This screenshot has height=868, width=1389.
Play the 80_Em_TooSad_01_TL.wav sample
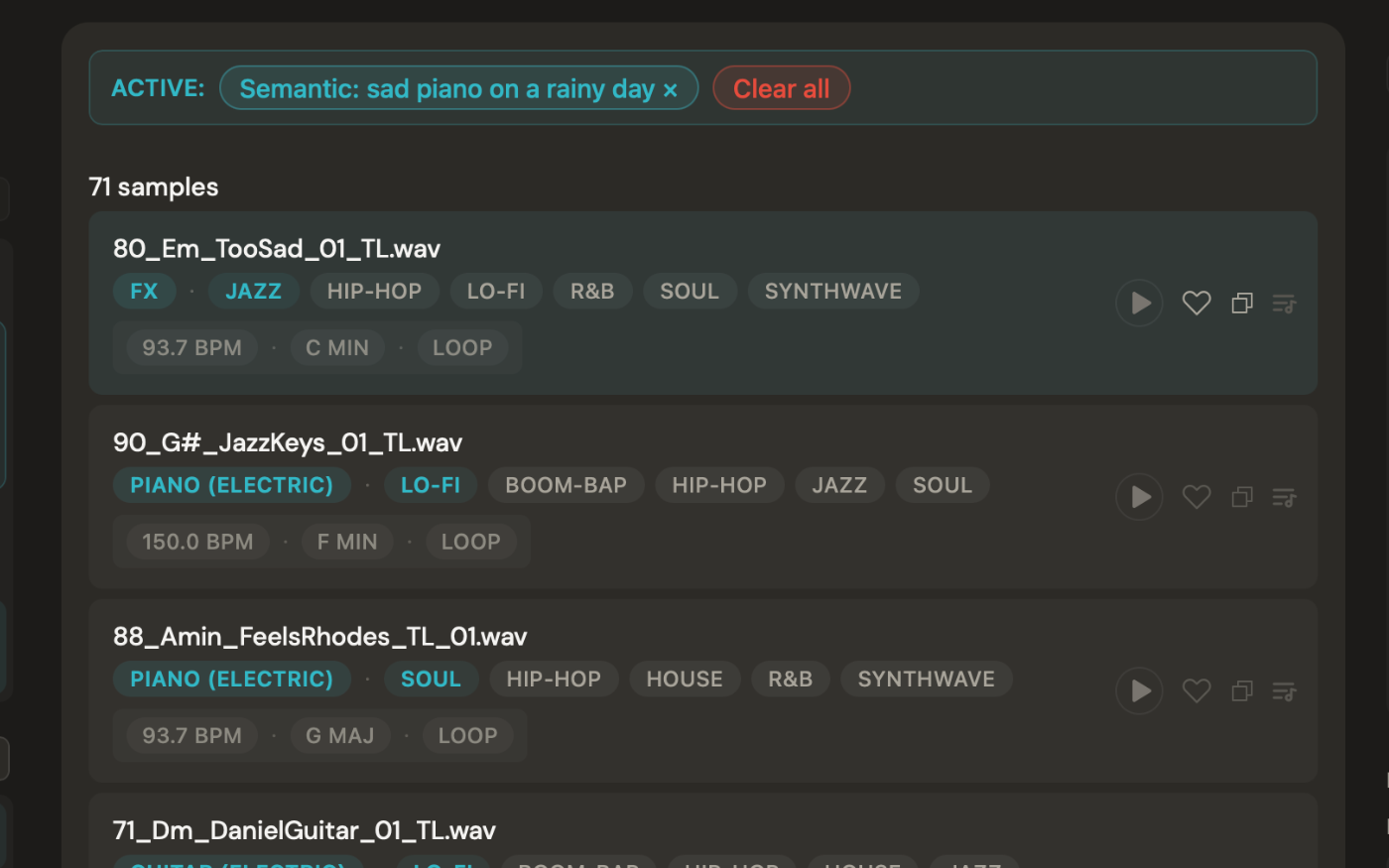(1139, 303)
